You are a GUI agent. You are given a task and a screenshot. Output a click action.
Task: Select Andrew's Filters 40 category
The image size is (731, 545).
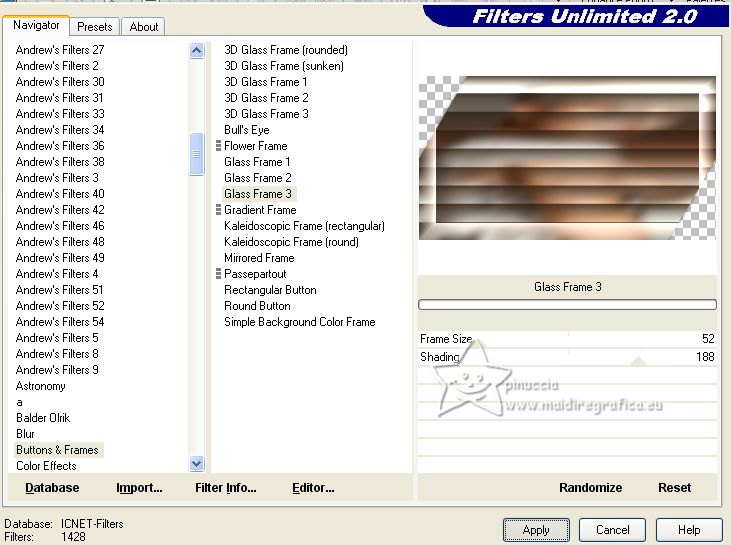pos(60,194)
